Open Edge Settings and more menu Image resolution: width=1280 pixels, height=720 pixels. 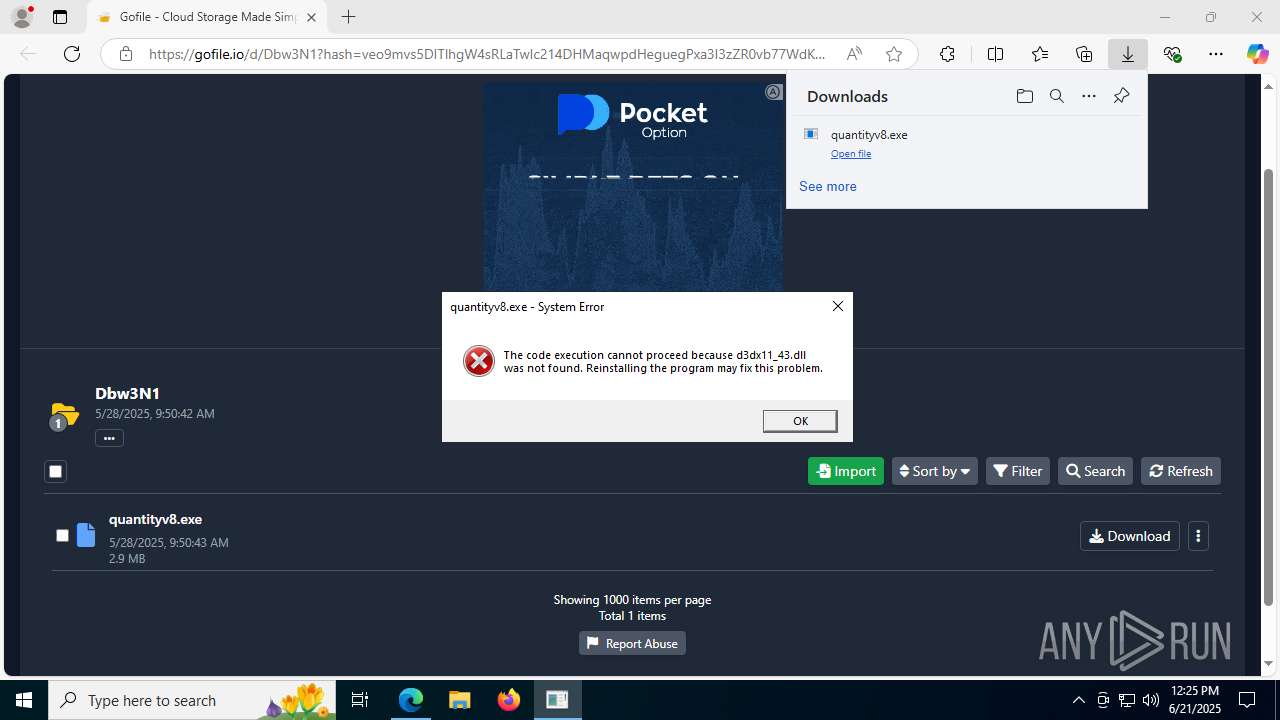pyautogui.click(x=1216, y=54)
